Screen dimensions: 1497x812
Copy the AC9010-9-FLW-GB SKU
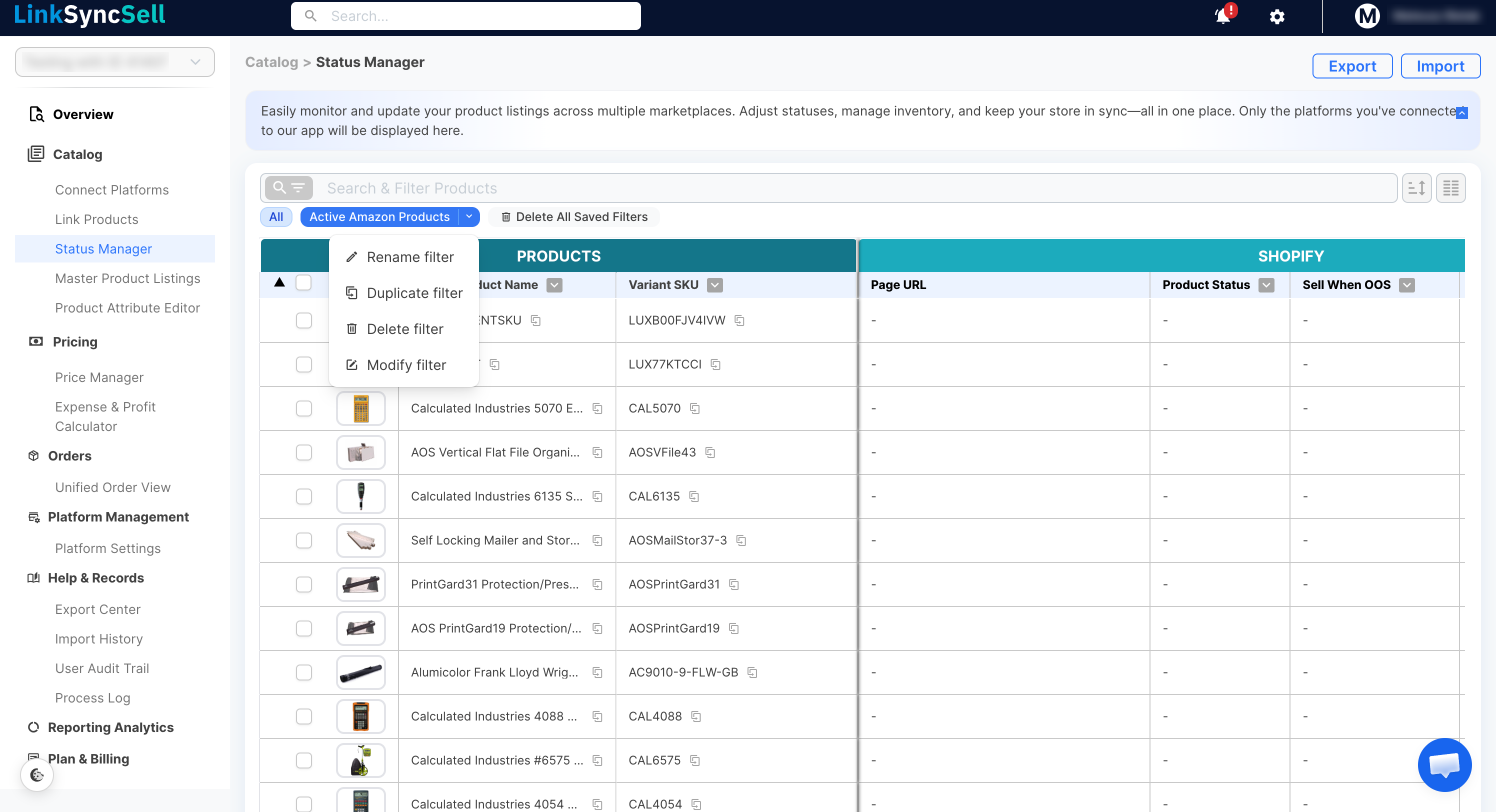tap(753, 673)
